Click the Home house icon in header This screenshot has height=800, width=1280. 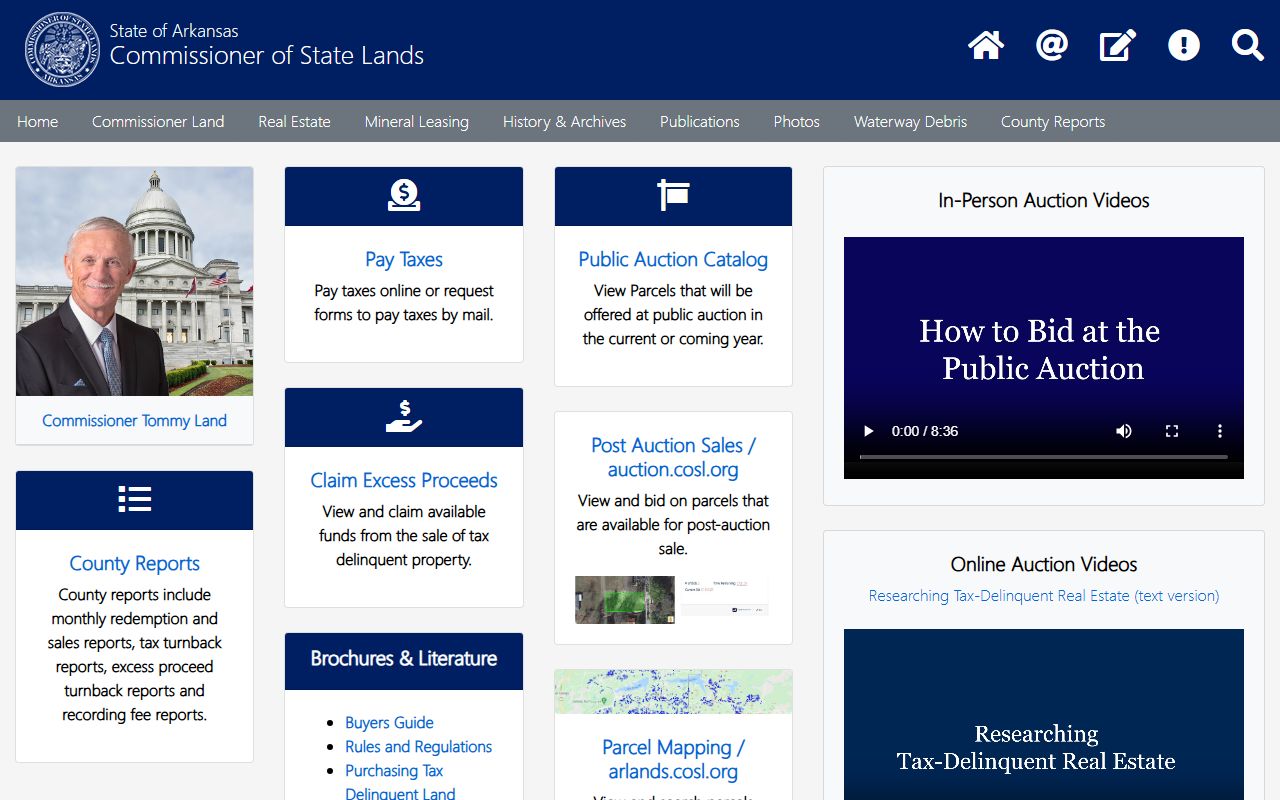click(x=985, y=46)
